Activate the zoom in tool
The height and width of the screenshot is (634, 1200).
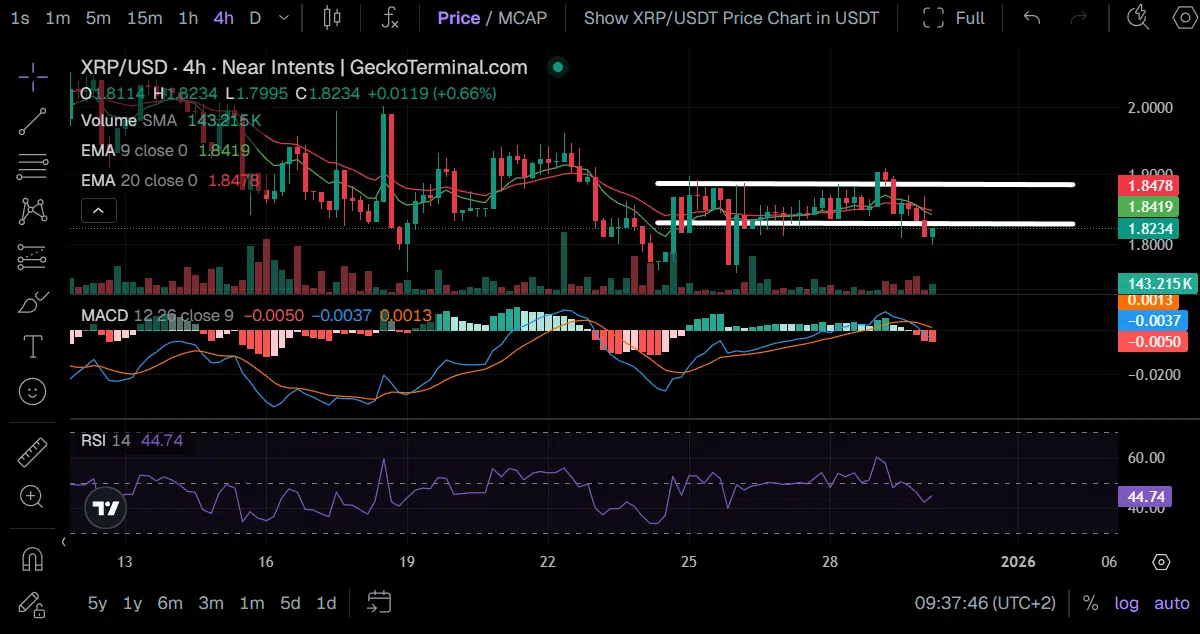tap(33, 497)
